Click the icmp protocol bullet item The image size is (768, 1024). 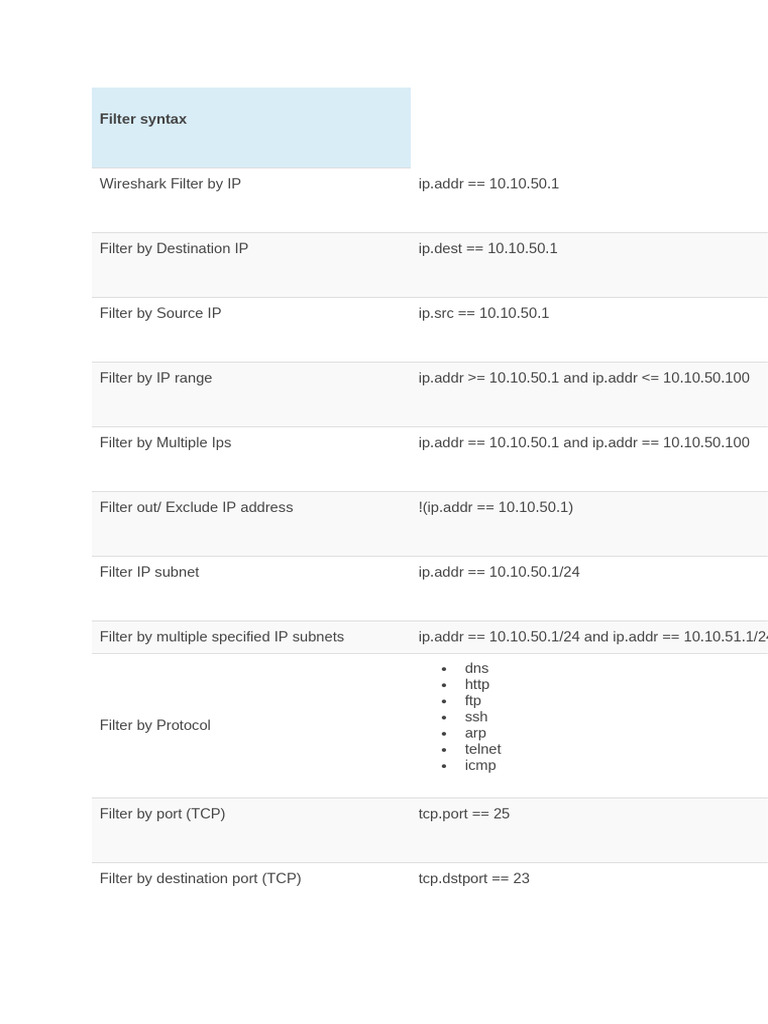480,765
